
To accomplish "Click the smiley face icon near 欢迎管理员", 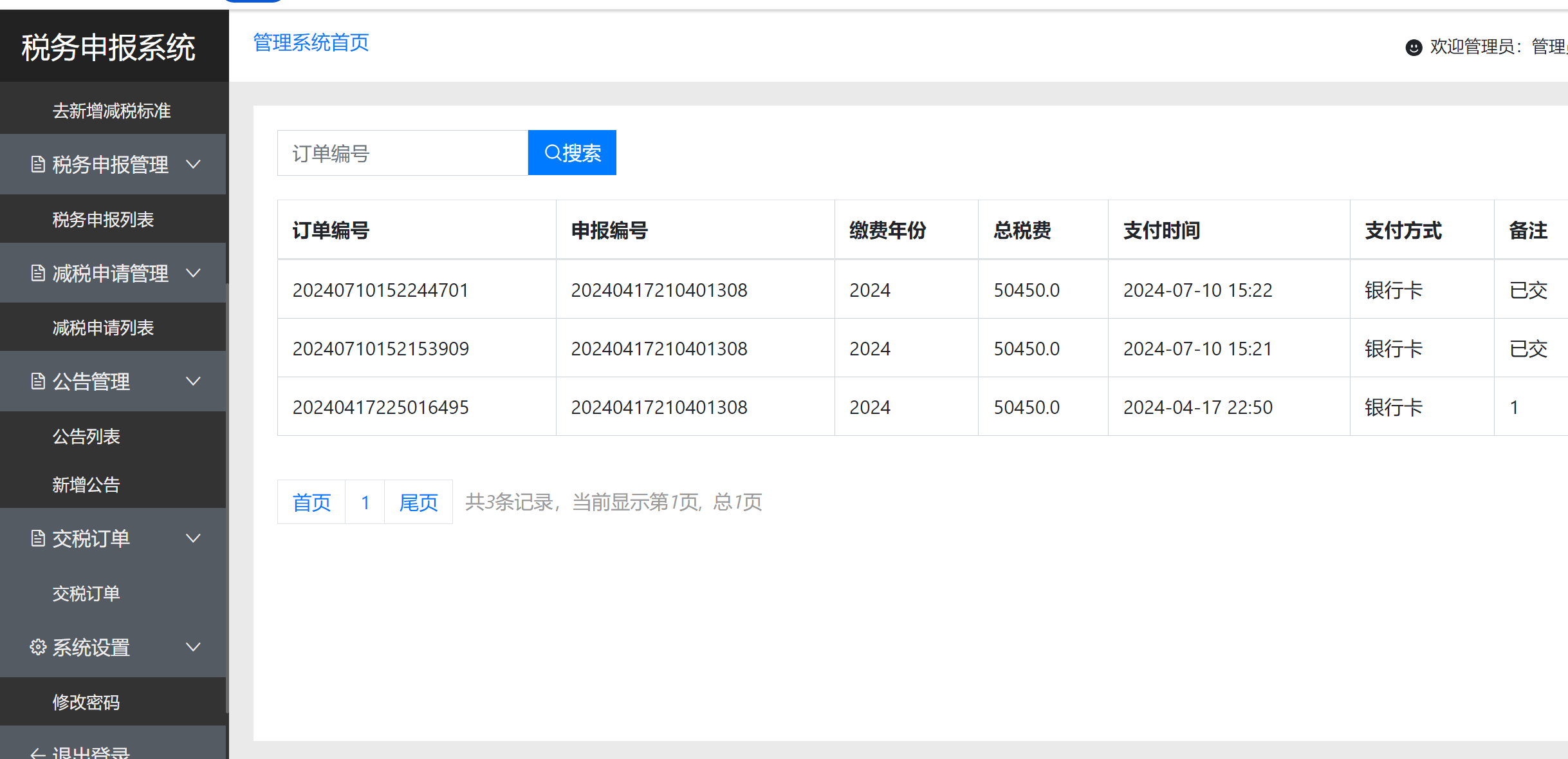I will coord(1414,48).
